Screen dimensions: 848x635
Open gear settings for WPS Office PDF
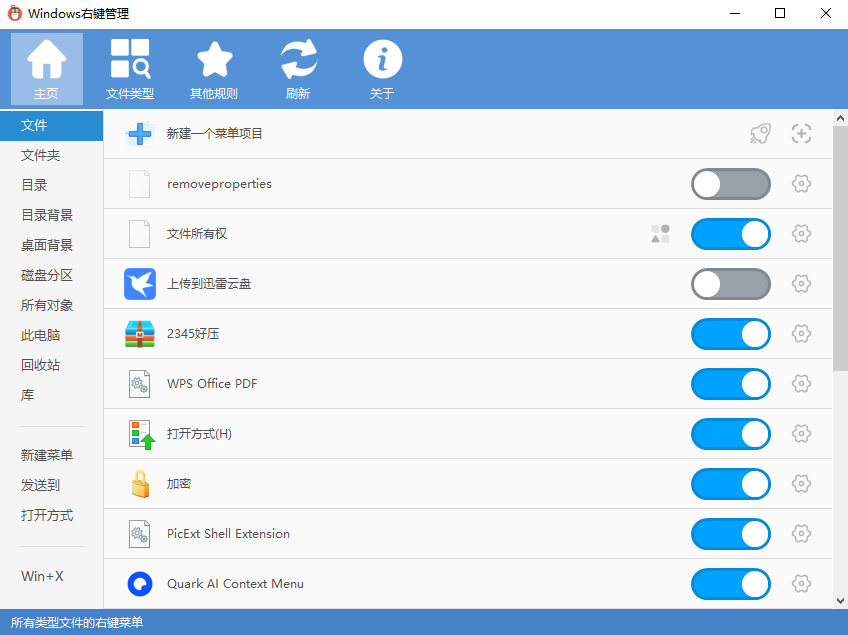coord(801,383)
